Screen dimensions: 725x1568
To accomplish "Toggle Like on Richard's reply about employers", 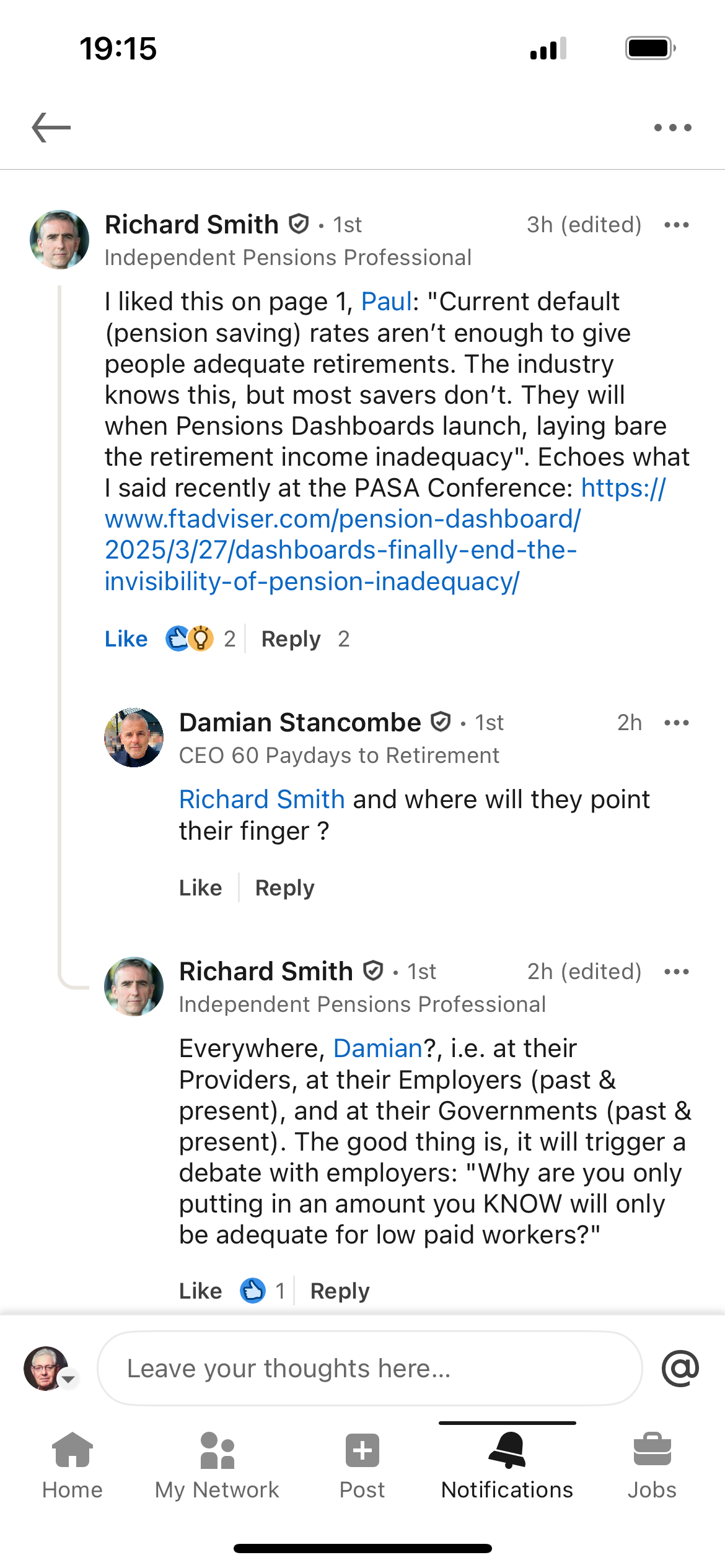I will tap(200, 1291).
